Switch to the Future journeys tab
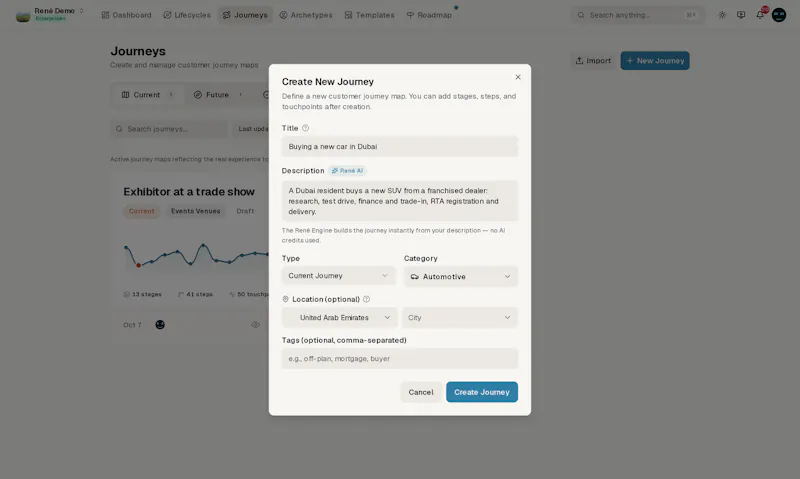The width and height of the screenshot is (800, 479). coord(218,95)
